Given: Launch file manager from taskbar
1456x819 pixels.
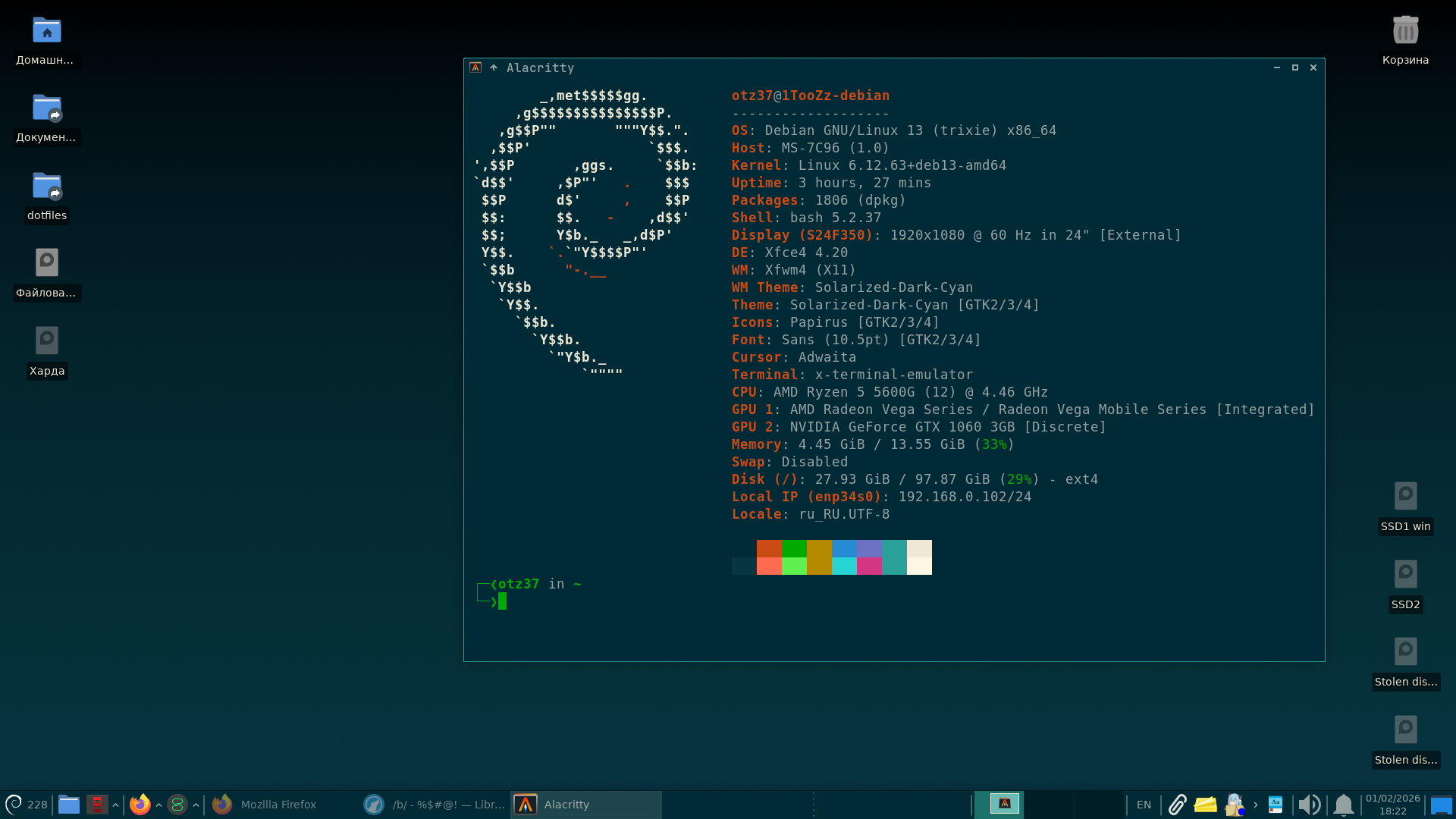Looking at the screenshot, I should pyautogui.click(x=69, y=805).
